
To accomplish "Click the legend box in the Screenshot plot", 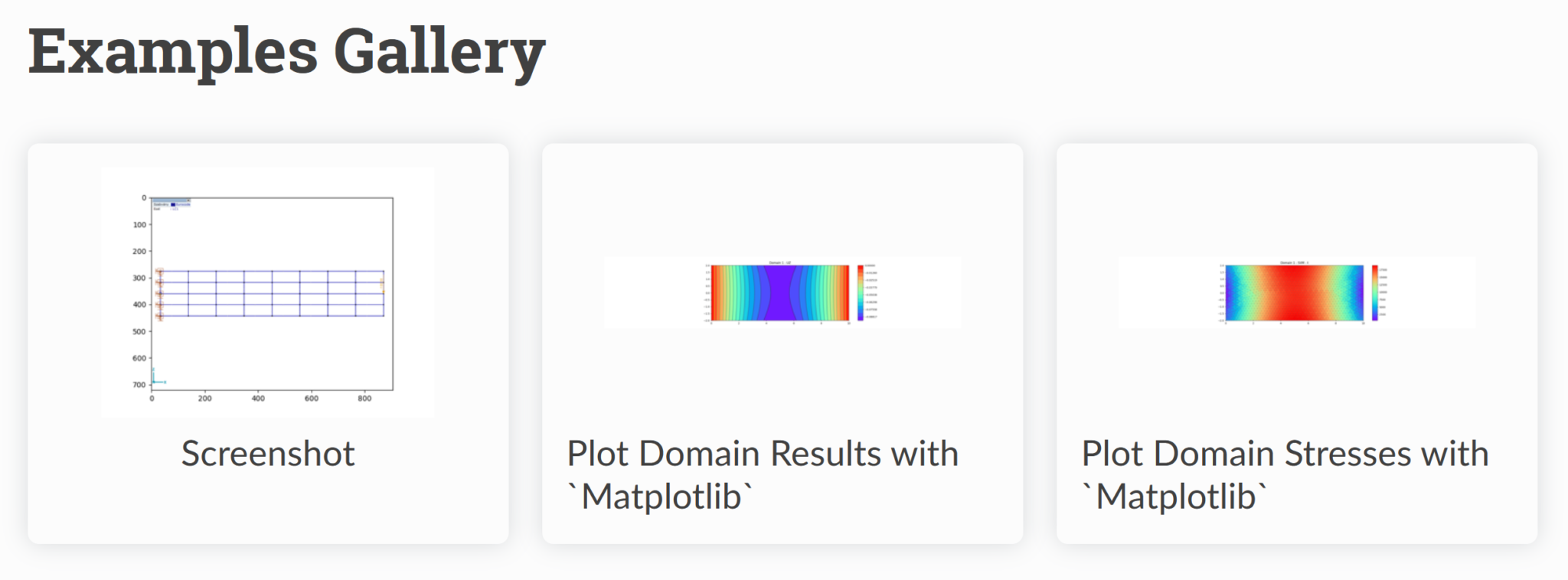I will tap(171, 204).
